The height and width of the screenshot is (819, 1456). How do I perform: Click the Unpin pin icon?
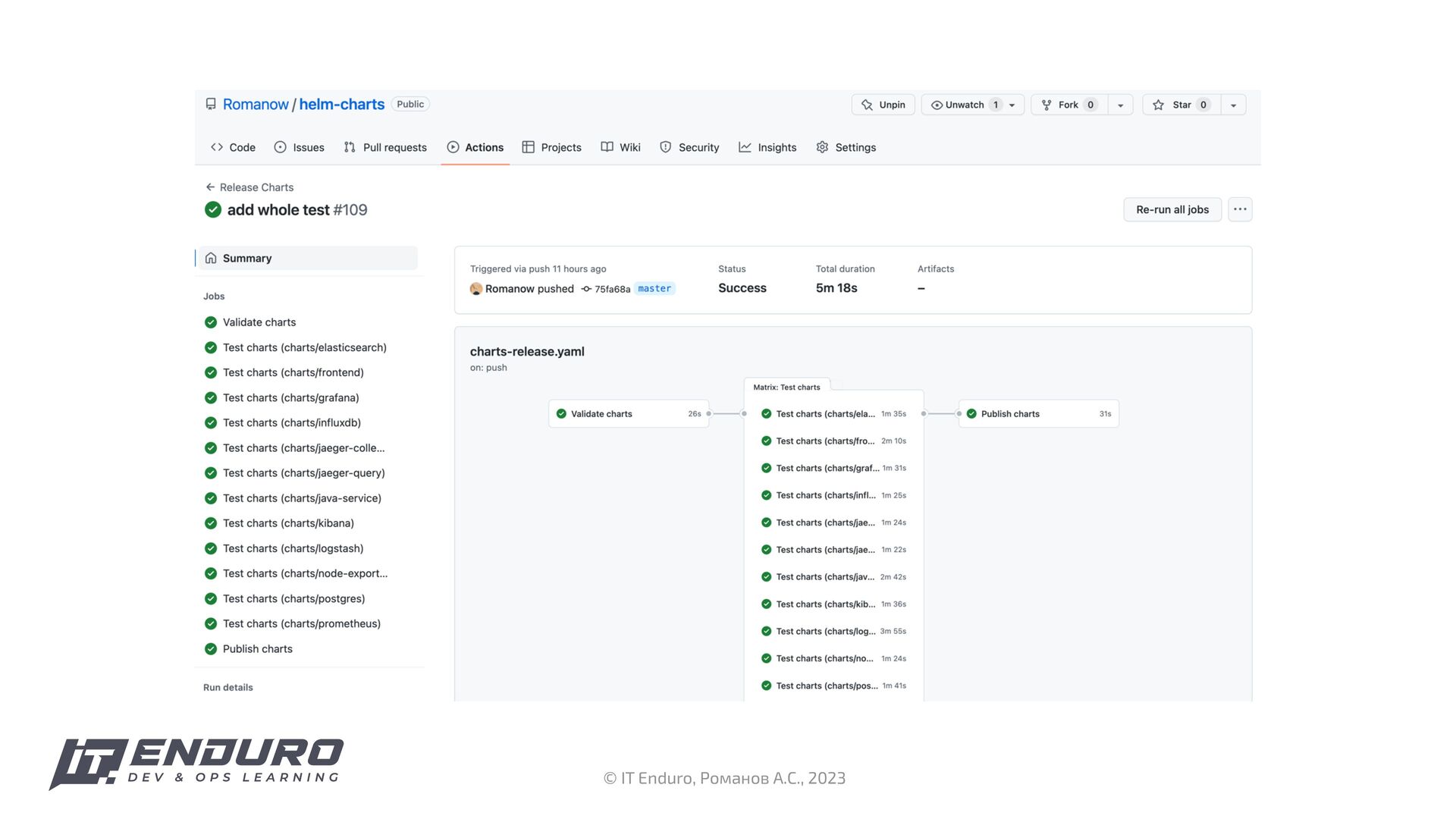867,105
